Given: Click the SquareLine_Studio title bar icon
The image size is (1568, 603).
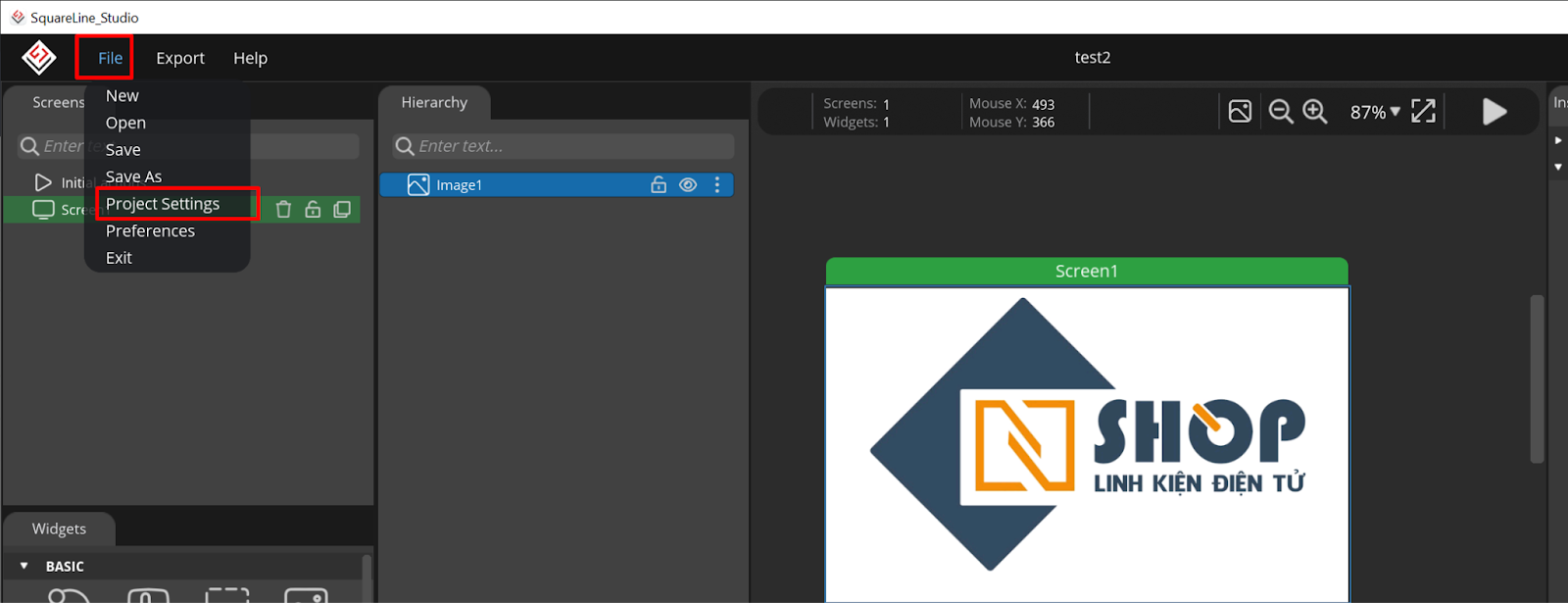Looking at the screenshot, I should 18,17.
